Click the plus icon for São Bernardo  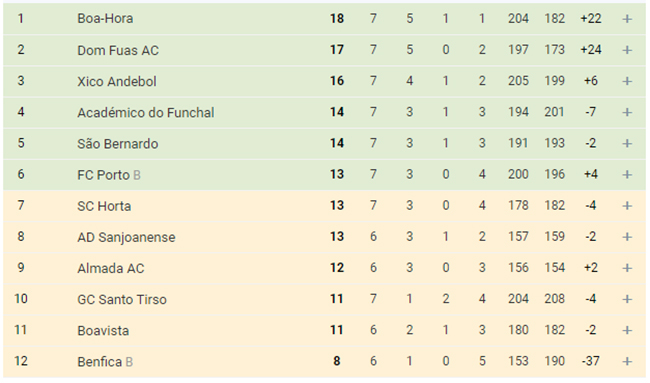627,143
